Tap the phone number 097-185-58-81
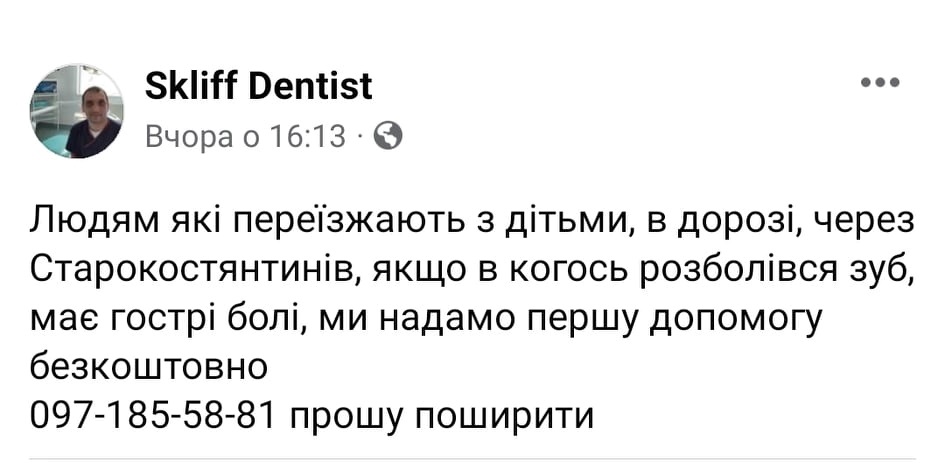Screen dimensions: 945x475 pyautogui.click(x=152, y=415)
